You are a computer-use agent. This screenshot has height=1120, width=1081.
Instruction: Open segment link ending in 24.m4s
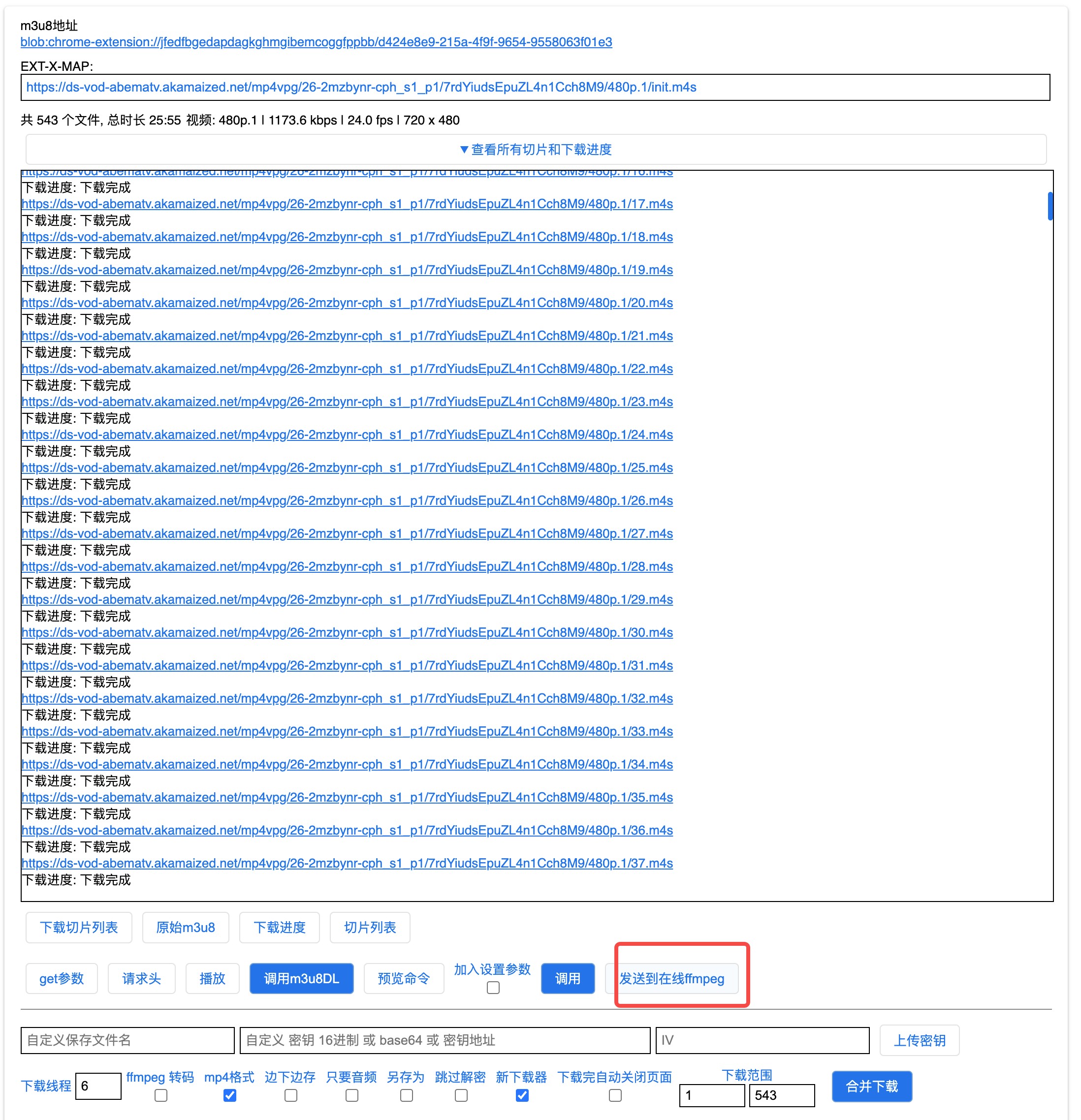click(x=347, y=435)
